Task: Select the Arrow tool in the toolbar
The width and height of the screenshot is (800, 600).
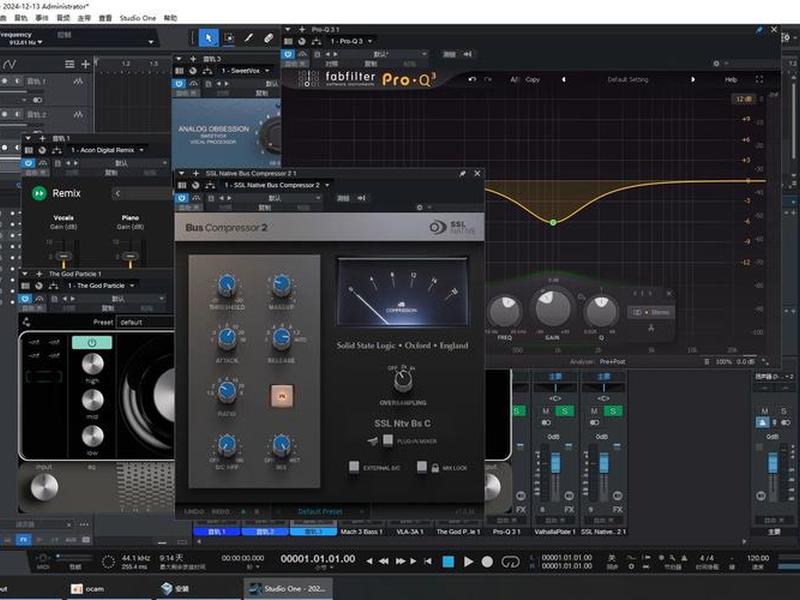Action: 209,38
